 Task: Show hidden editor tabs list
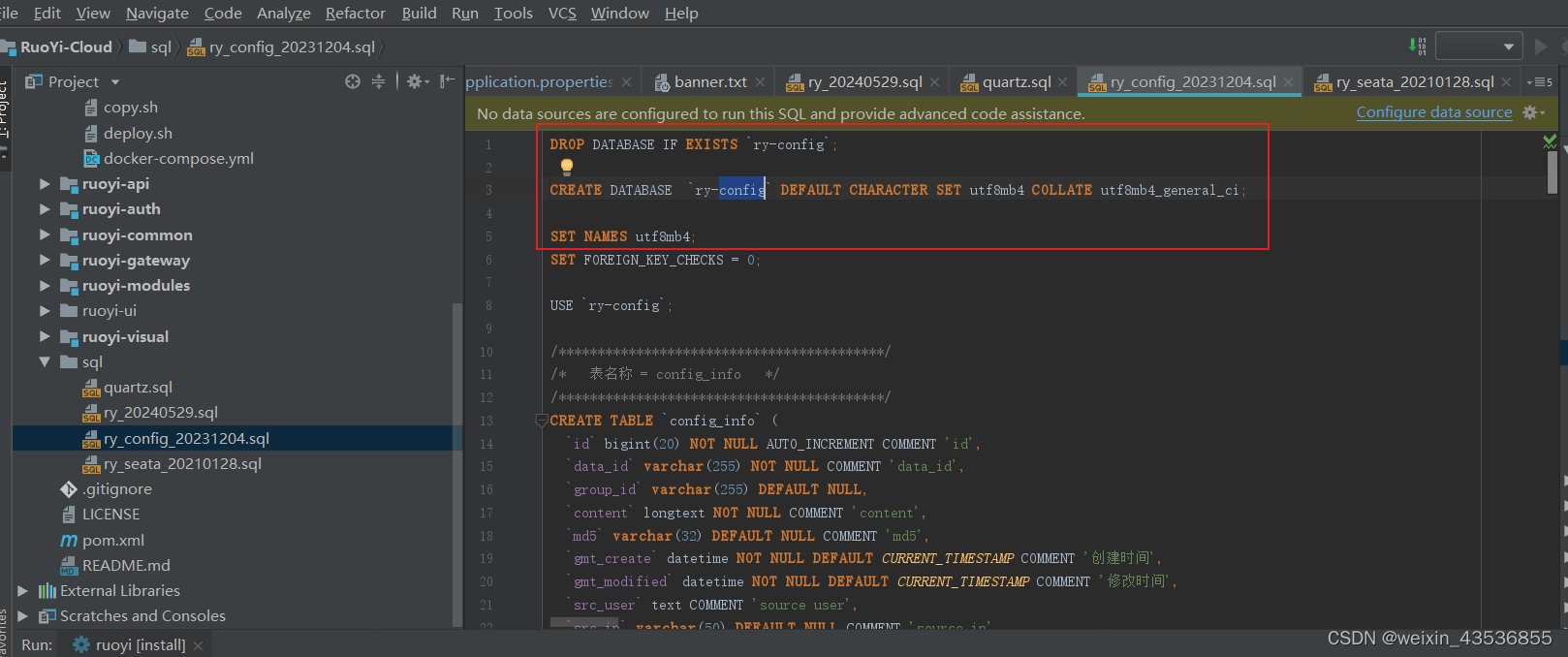pyautogui.click(x=1540, y=82)
